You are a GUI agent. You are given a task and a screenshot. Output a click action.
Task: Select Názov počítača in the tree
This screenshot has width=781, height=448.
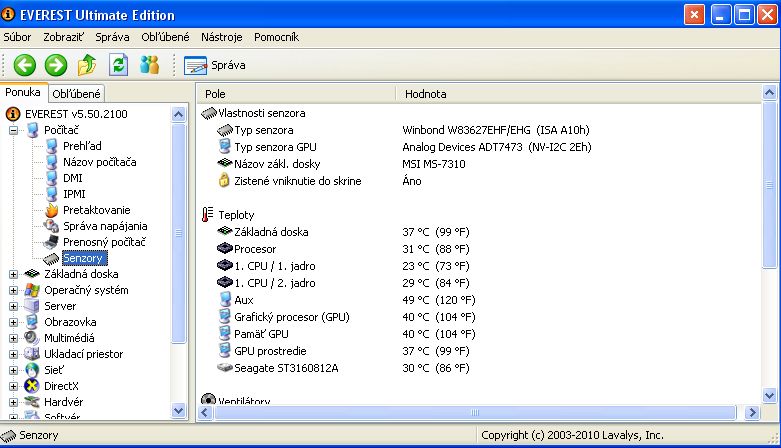point(100,162)
